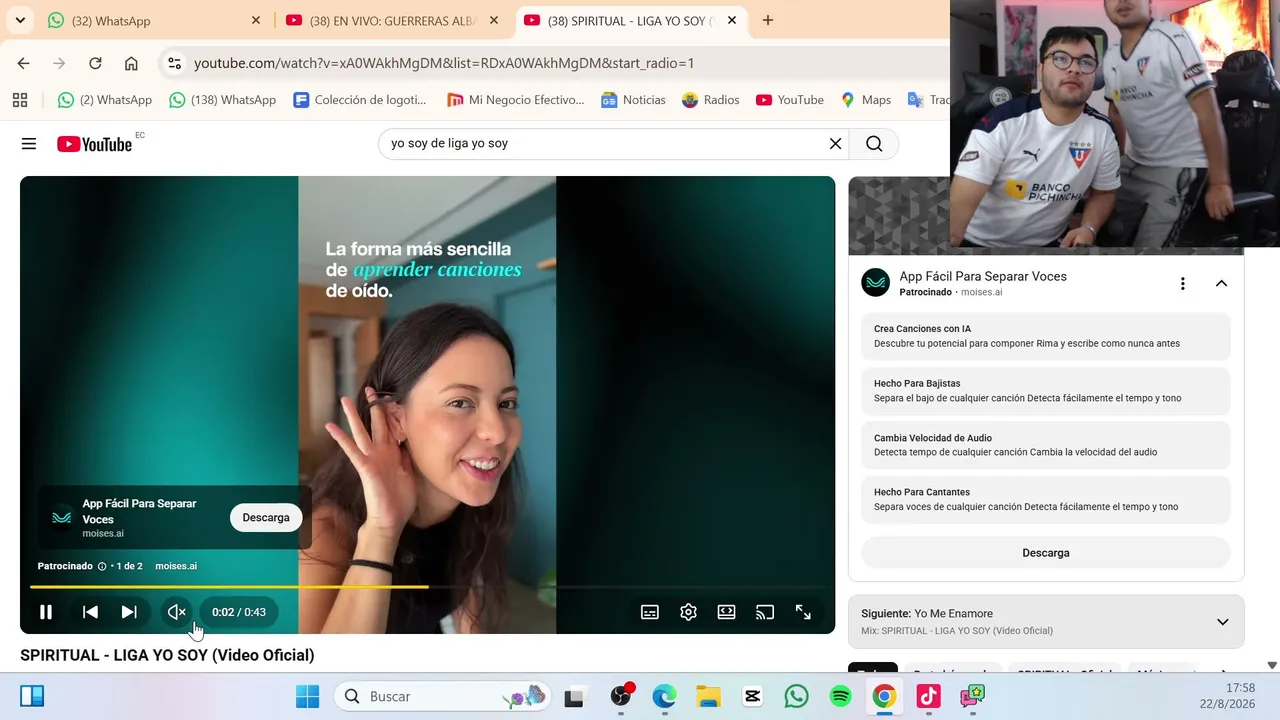Close the (32) WhatsApp tab

pos(256,20)
